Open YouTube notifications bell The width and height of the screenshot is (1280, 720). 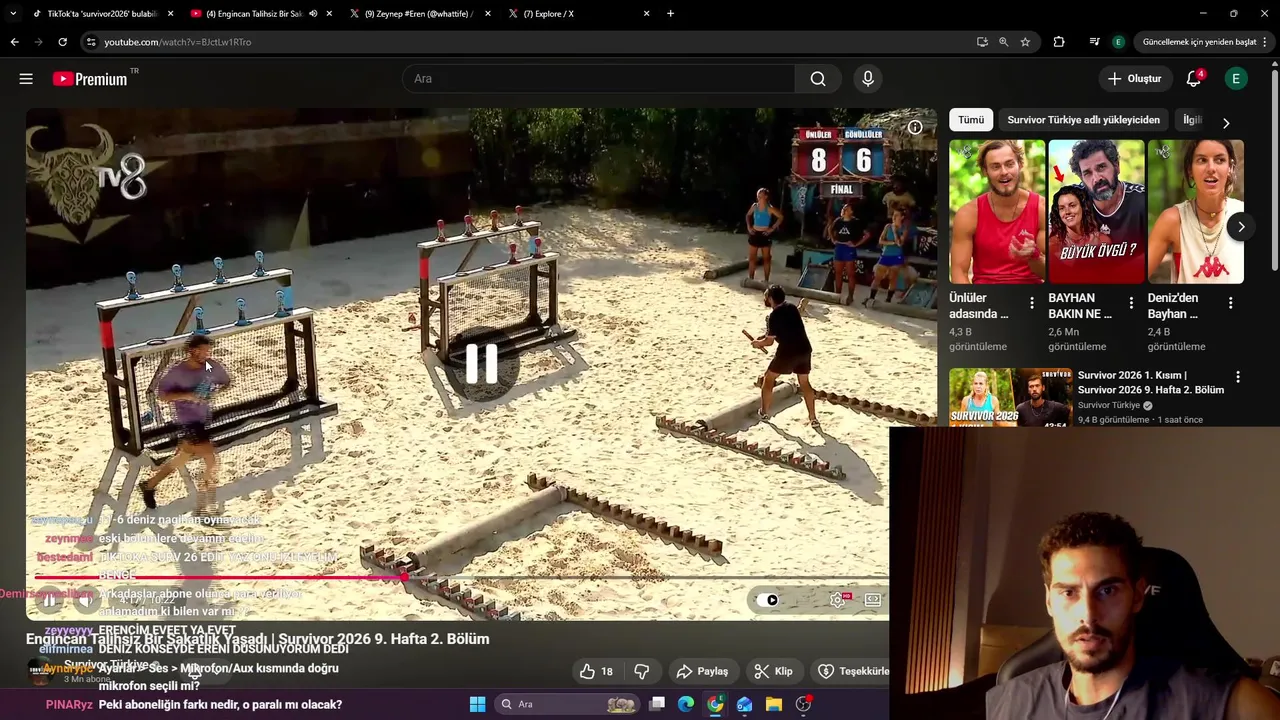1194,79
